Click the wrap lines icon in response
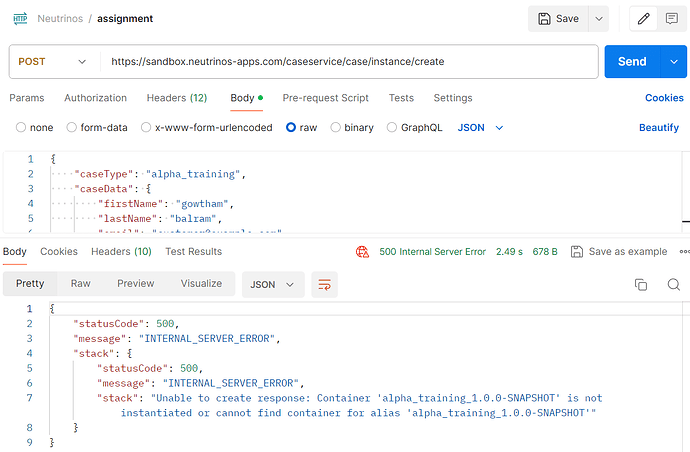Image resolution: width=690 pixels, height=452 pixels. point(324,284)
